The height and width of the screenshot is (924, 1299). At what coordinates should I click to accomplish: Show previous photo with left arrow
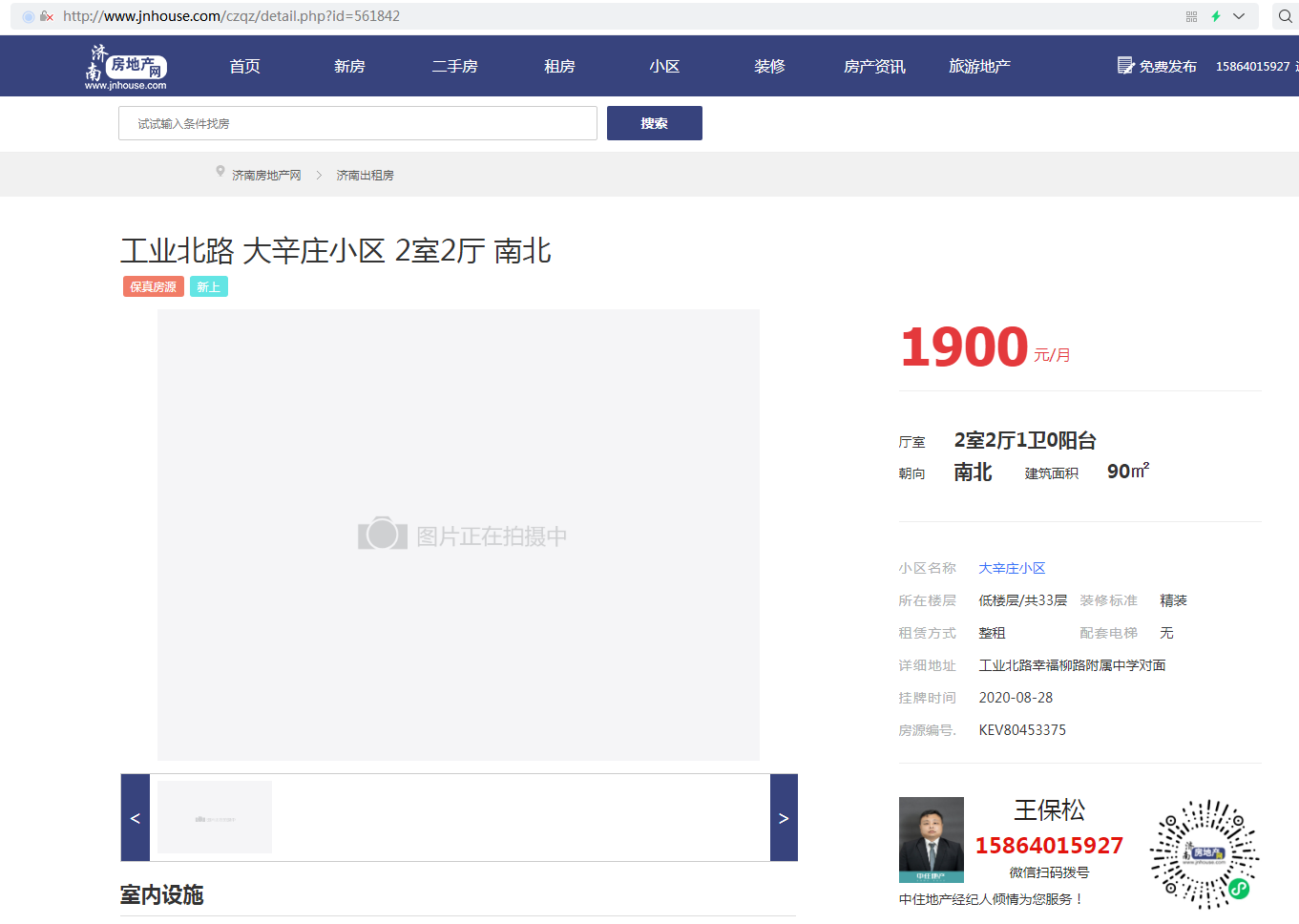(x=136, y=818)
